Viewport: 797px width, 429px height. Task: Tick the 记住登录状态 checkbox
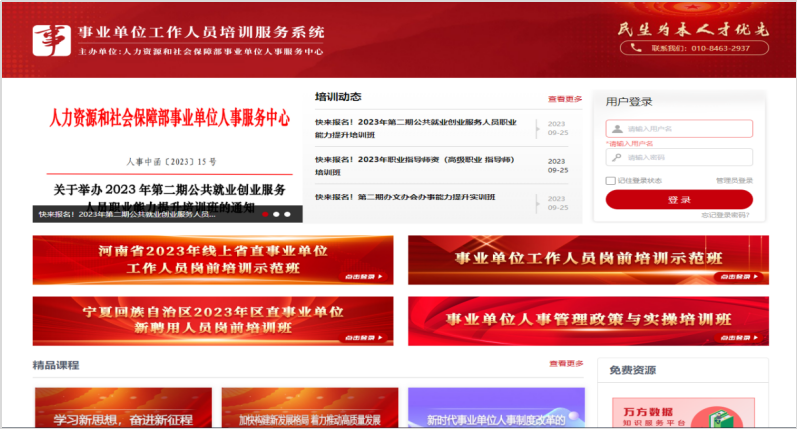click(x=610, y=181)
